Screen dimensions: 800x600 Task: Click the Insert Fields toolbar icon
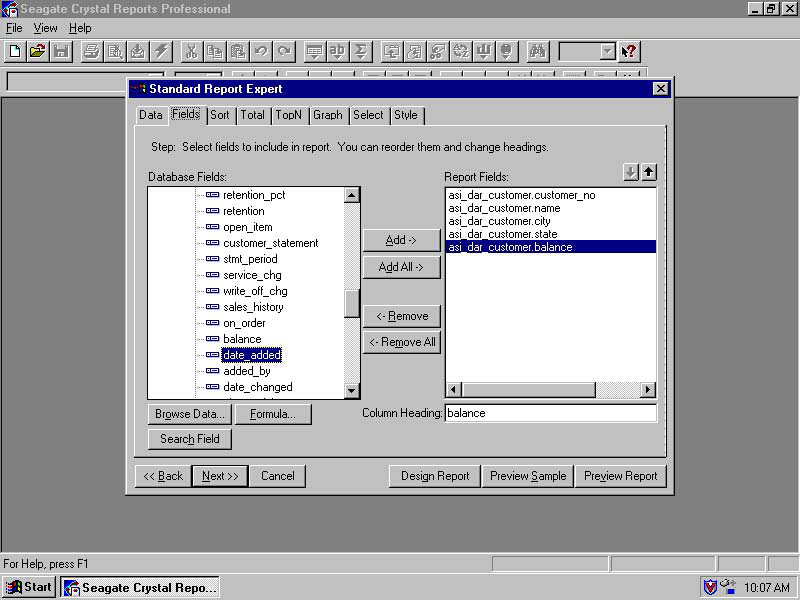[x=314, y=52]
